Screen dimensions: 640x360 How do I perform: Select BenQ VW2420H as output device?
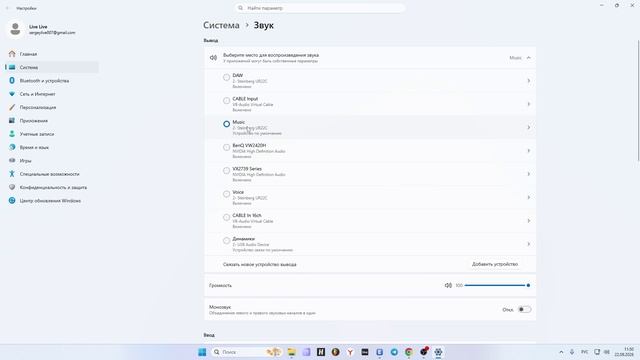(227, 147)
